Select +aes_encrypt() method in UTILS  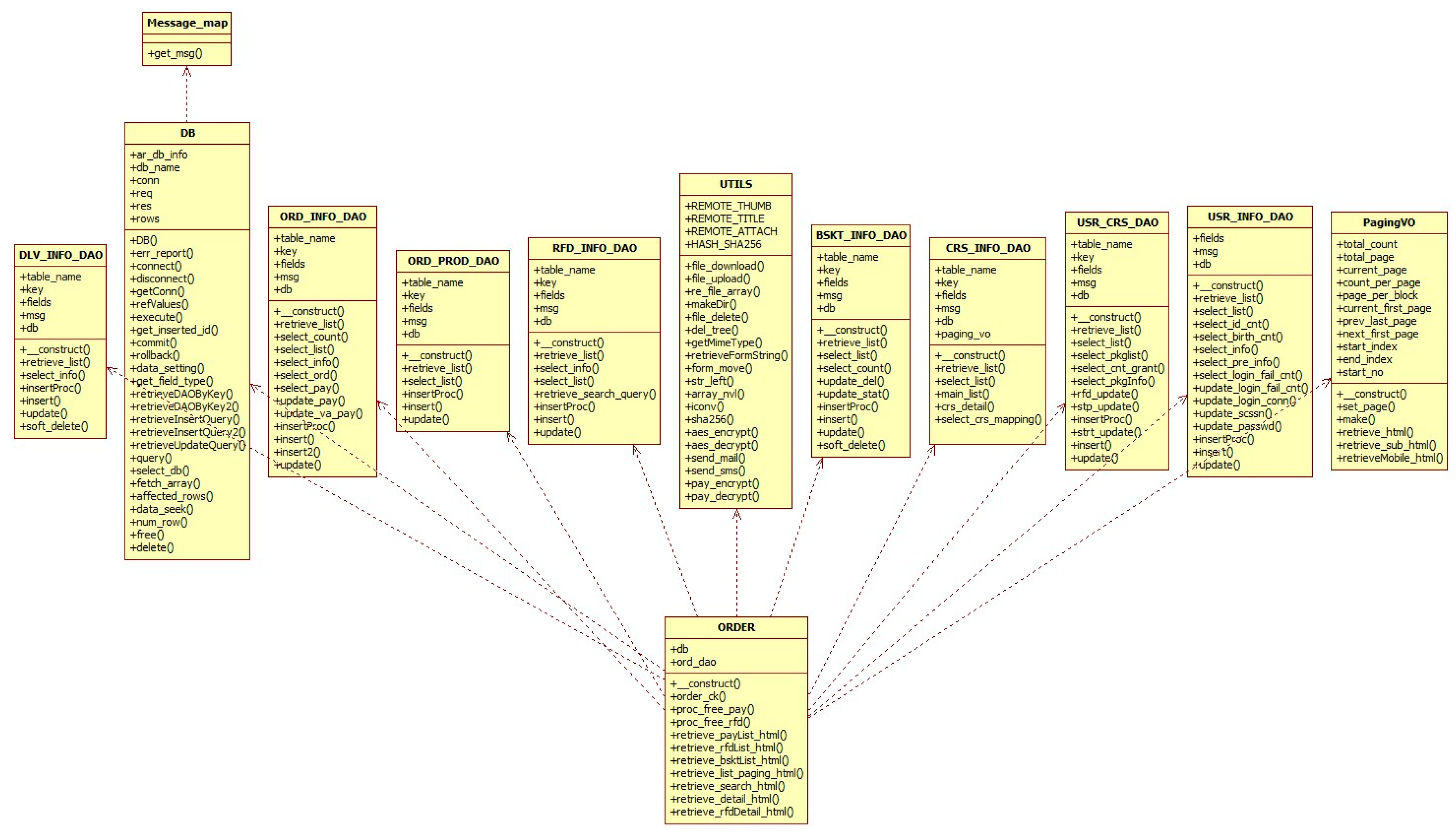(721, 433)
